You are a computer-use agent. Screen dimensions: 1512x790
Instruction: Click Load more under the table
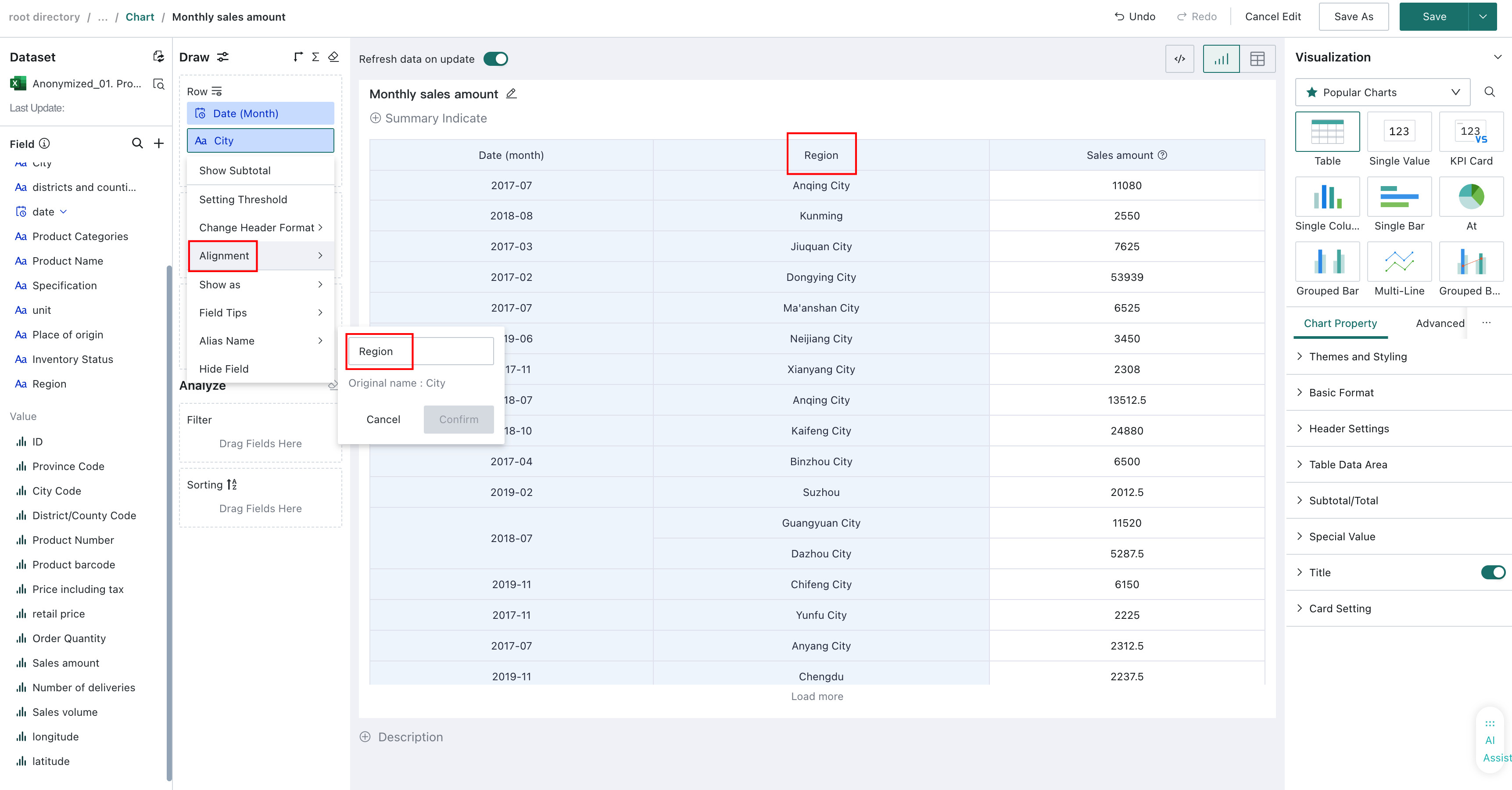click(817, 696)
